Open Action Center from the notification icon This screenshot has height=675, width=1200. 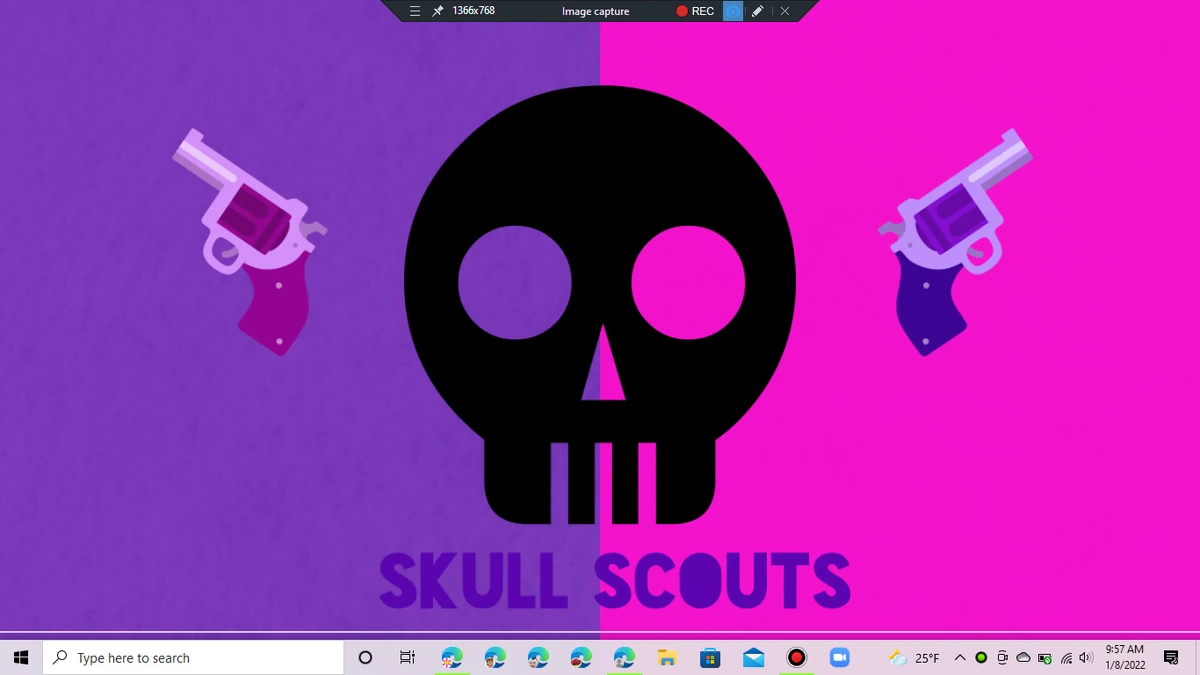1170,657
